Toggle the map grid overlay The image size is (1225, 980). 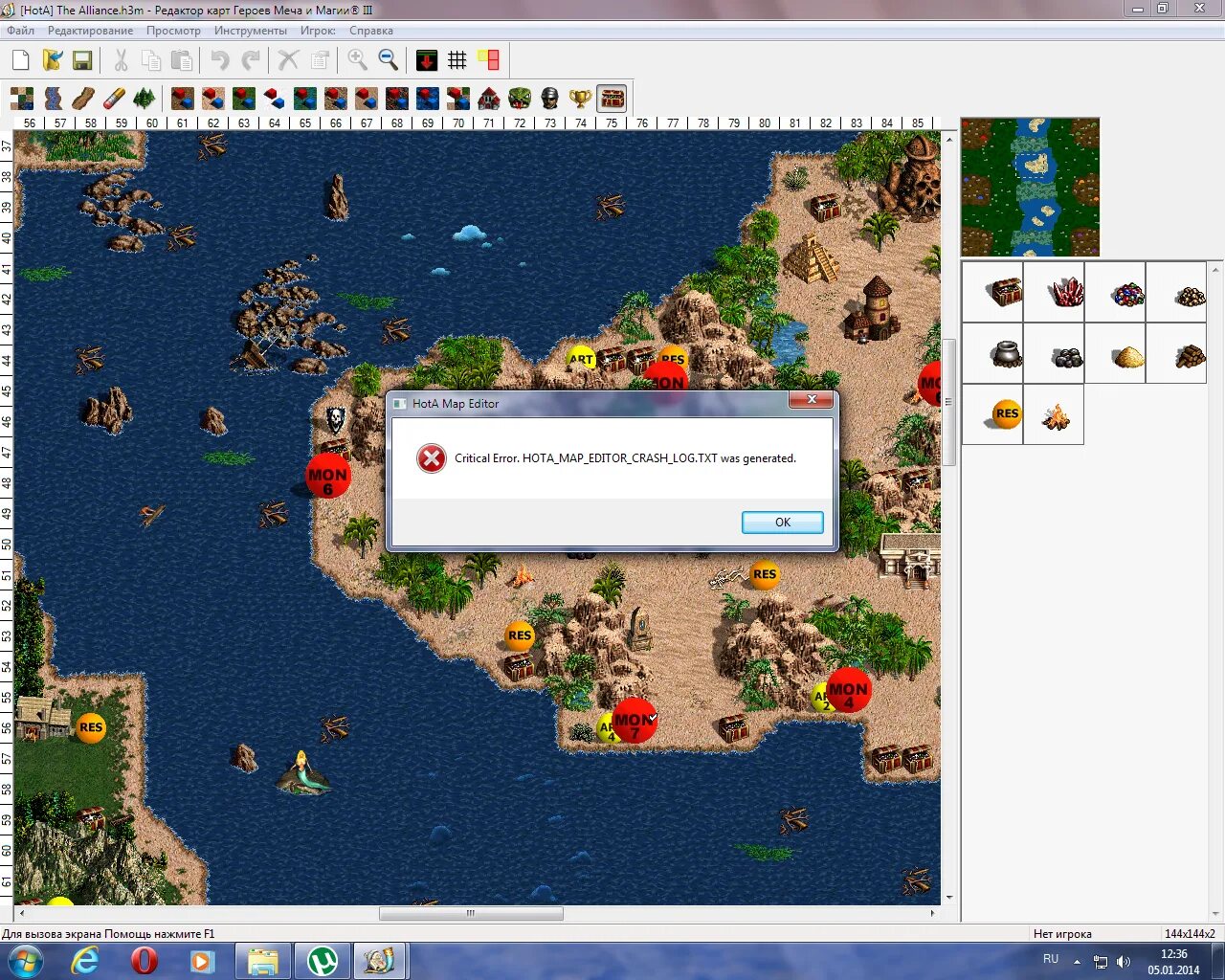pos(457,60)
